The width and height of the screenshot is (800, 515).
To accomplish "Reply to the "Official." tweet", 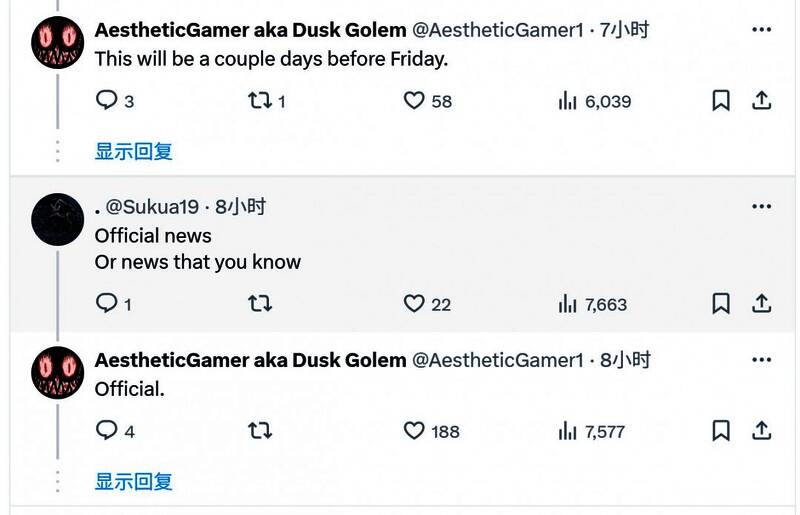I will point(106,431).
